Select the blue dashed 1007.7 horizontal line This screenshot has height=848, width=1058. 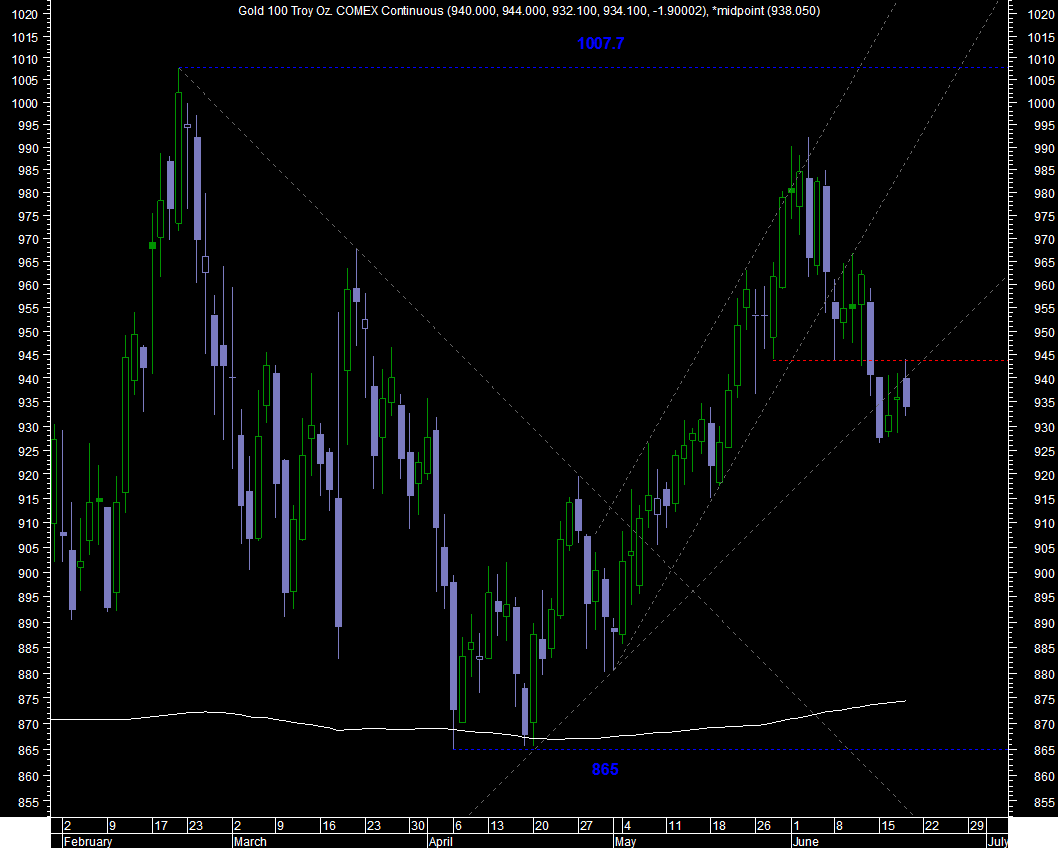[x=592, y=67]
